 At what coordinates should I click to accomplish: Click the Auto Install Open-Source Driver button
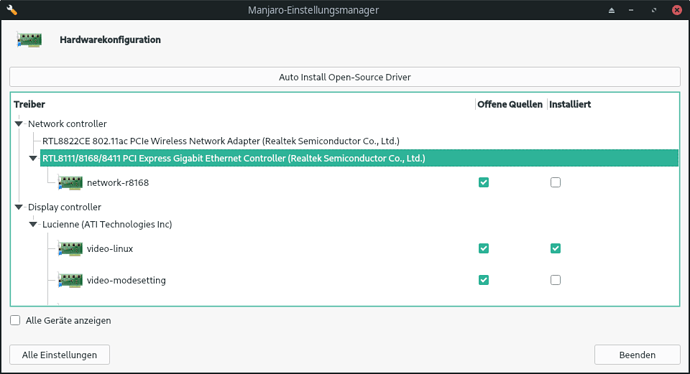(345, 77)
